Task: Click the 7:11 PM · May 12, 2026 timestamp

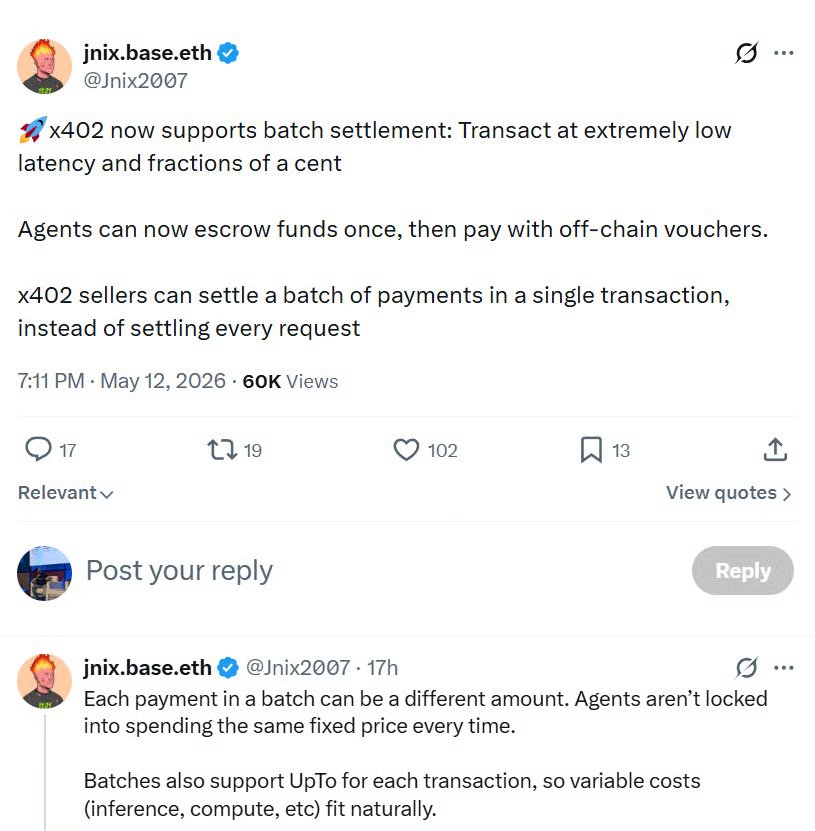Action: click(121, 381)
